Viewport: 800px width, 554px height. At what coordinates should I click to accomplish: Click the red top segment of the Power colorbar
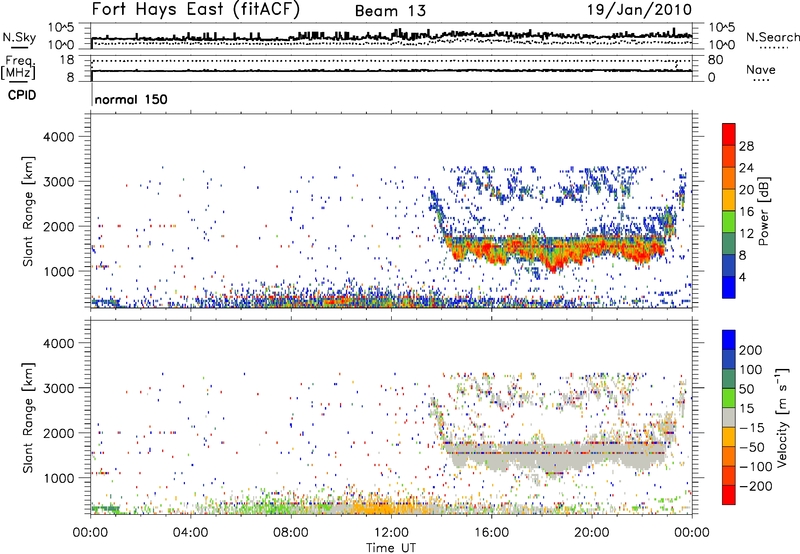click(729, 134)
